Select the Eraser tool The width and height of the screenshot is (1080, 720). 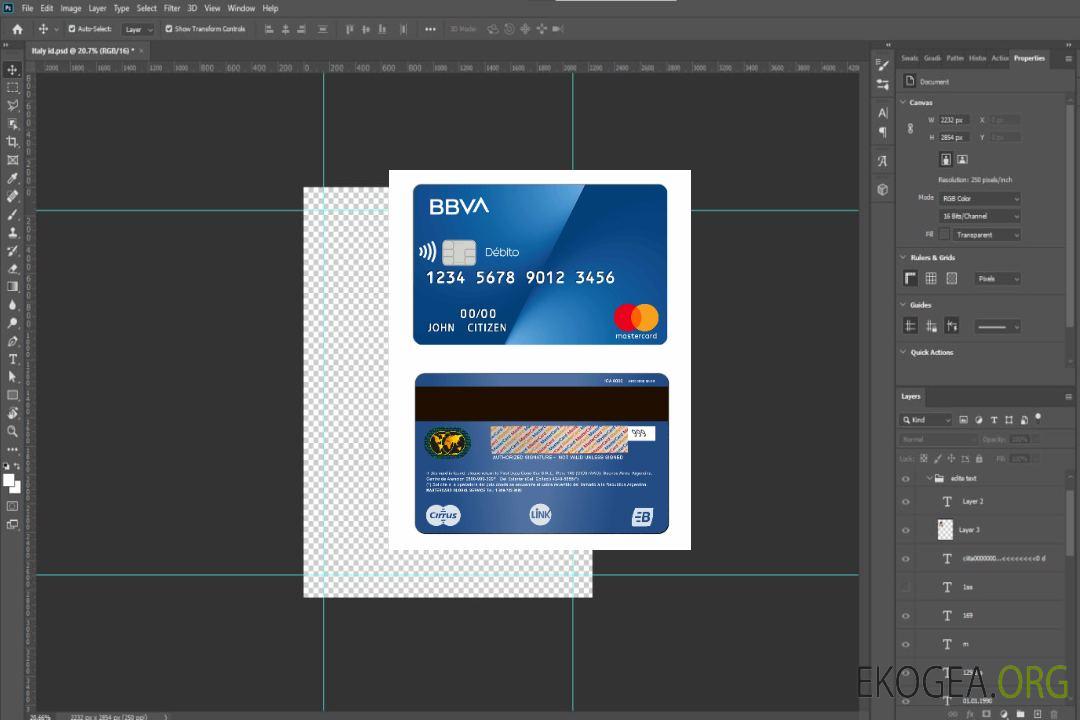[12, 269]
